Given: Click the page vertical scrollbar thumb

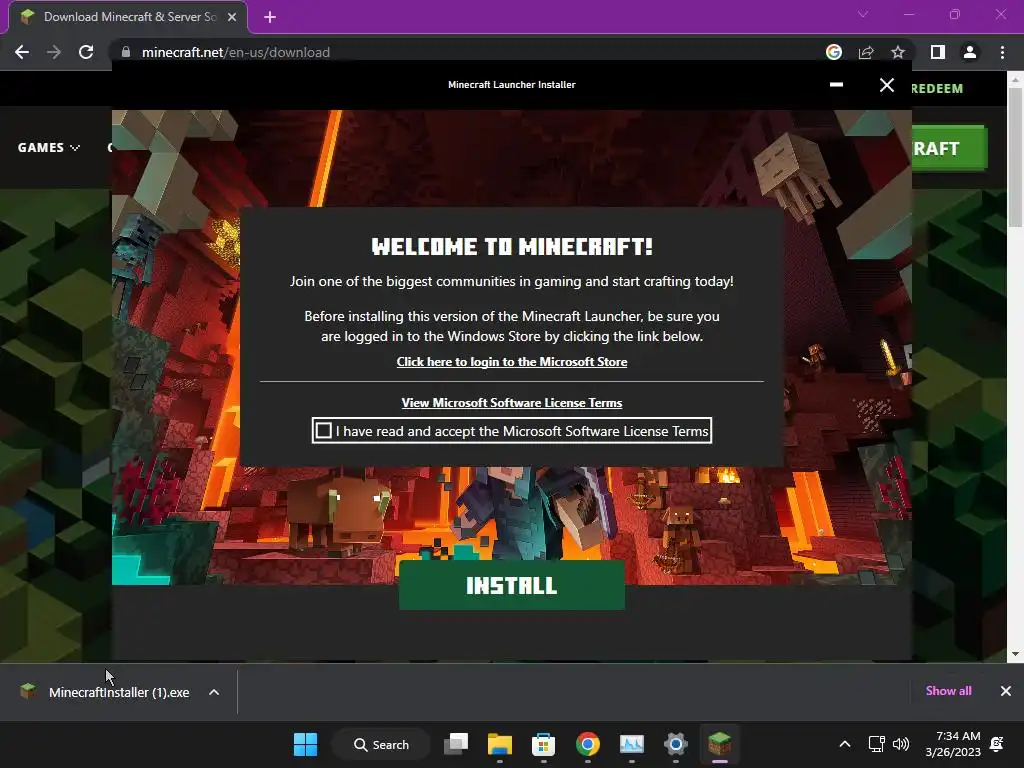Looking at the screenshot, I should [x=1015, y=157].
